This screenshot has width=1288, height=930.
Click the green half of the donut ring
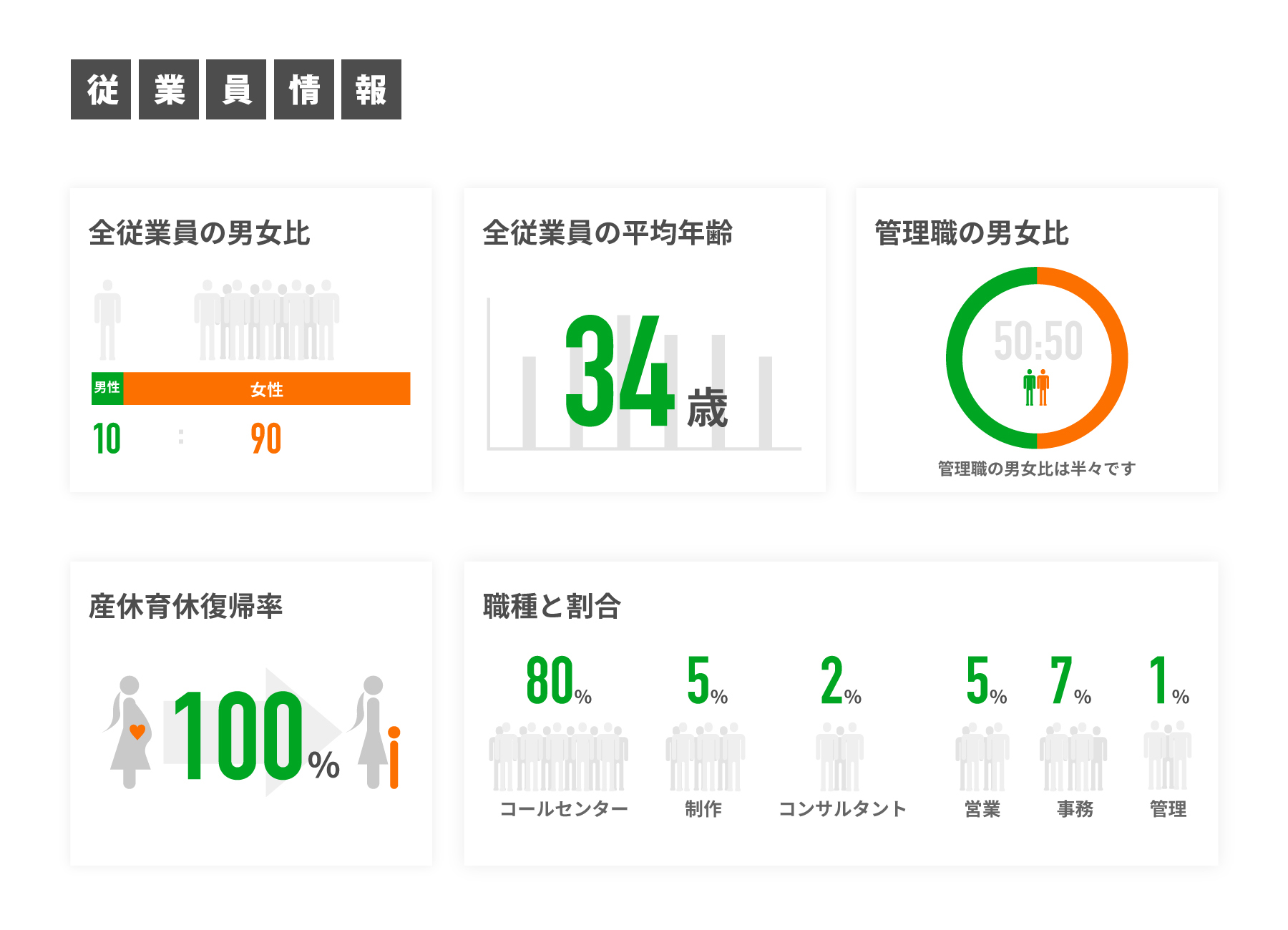pos(955,358)
